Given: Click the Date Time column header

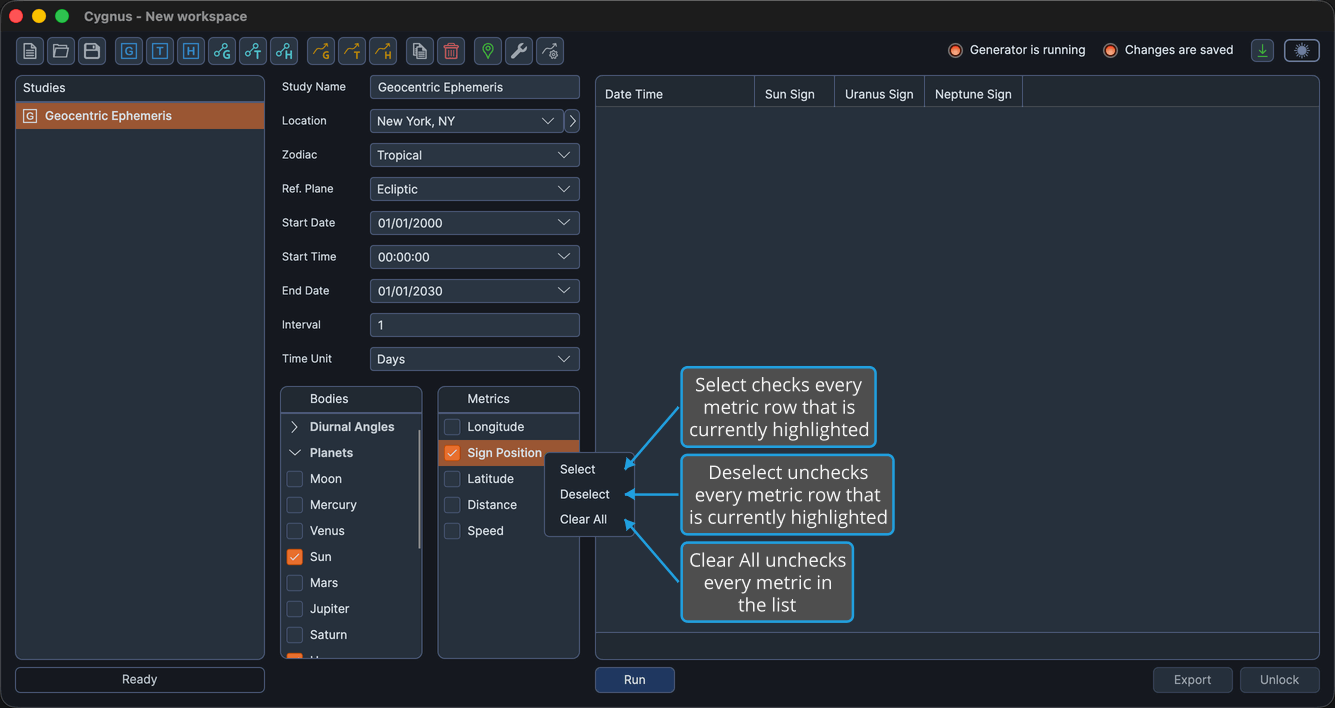Looking at the screenshot, I should [x=675, y=94].
